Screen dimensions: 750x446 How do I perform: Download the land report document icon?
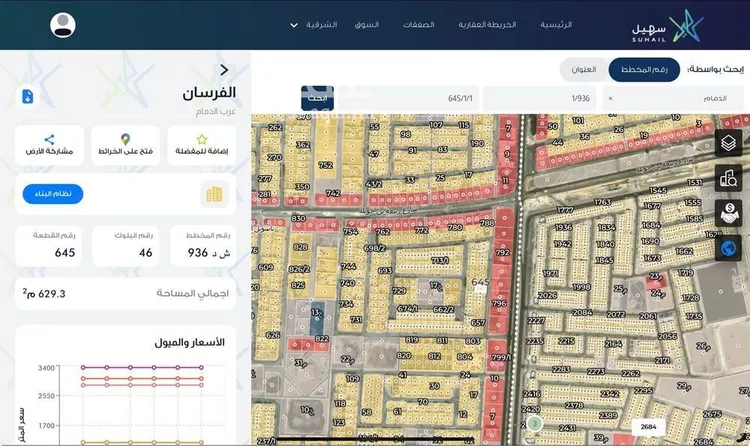[x=28, y=96]
